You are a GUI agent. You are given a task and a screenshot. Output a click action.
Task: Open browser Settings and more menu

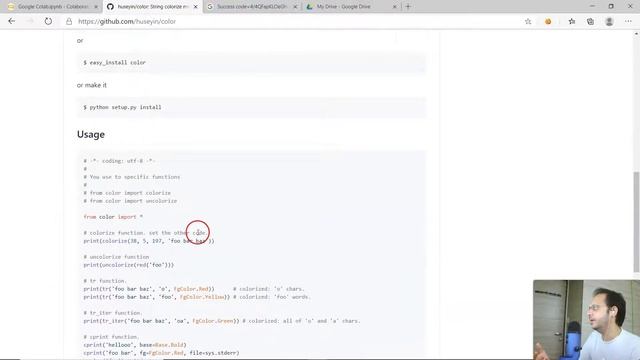pos(628,21)
